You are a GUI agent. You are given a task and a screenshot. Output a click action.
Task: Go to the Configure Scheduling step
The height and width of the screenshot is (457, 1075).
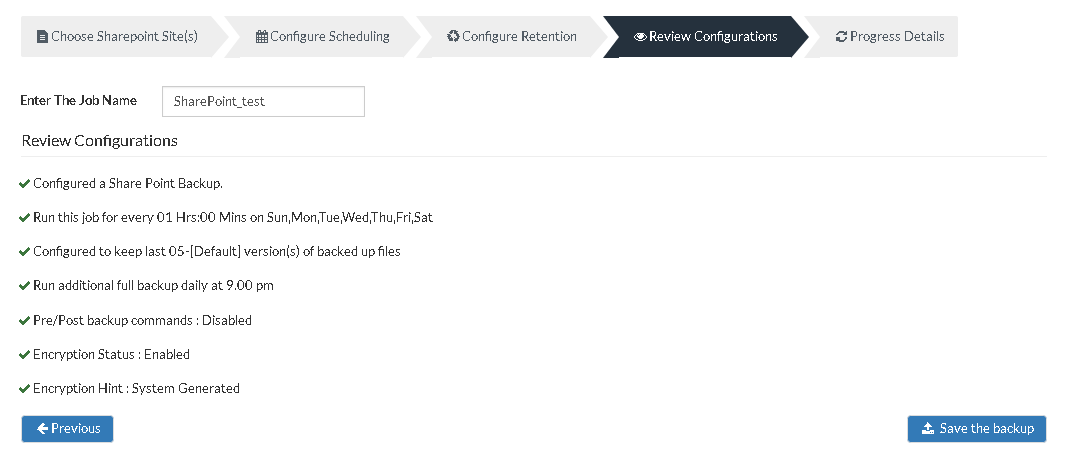pyautogui.click(x=322, y=36)
